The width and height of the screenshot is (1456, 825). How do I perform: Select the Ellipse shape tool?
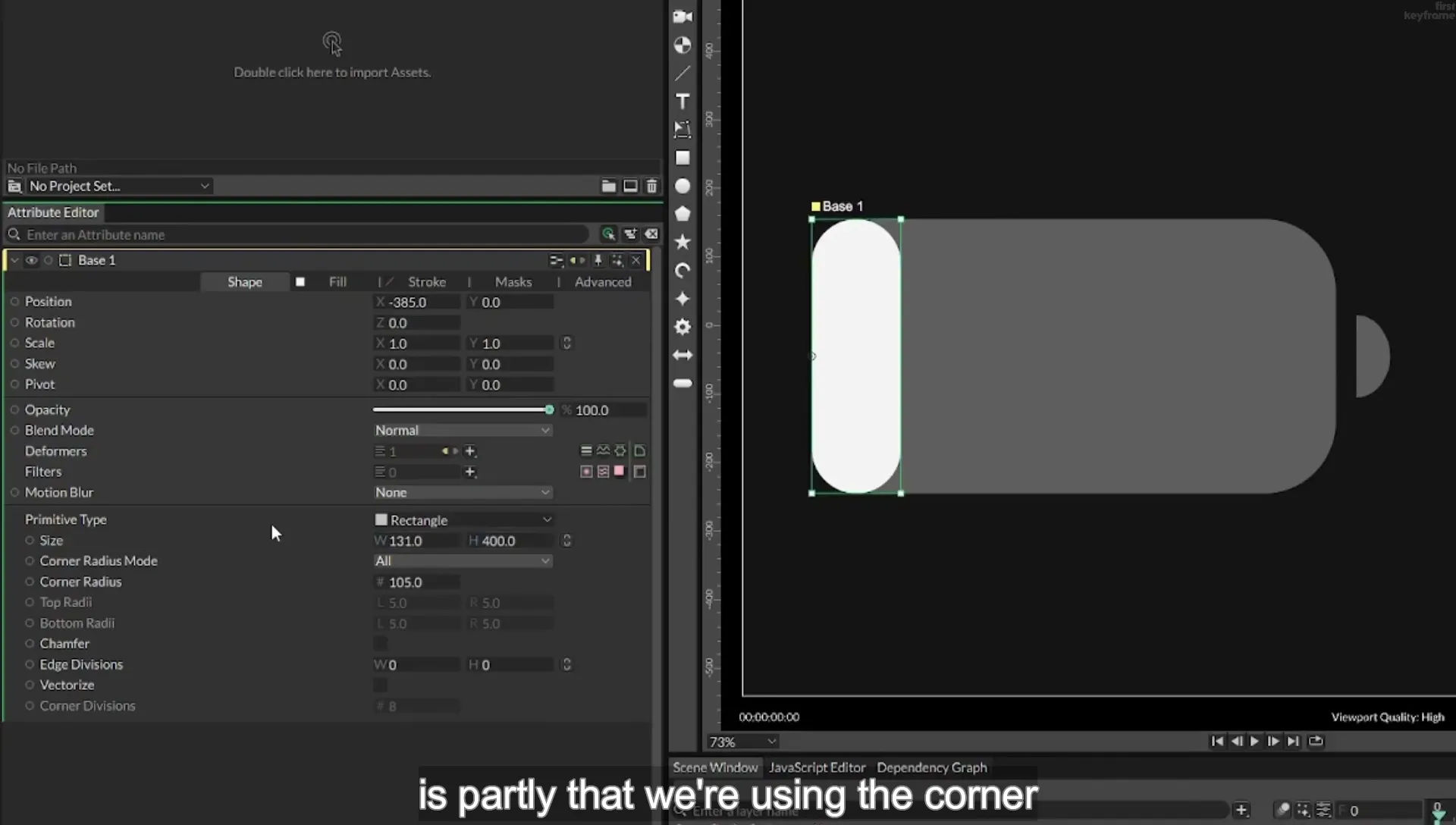point(682,186)
